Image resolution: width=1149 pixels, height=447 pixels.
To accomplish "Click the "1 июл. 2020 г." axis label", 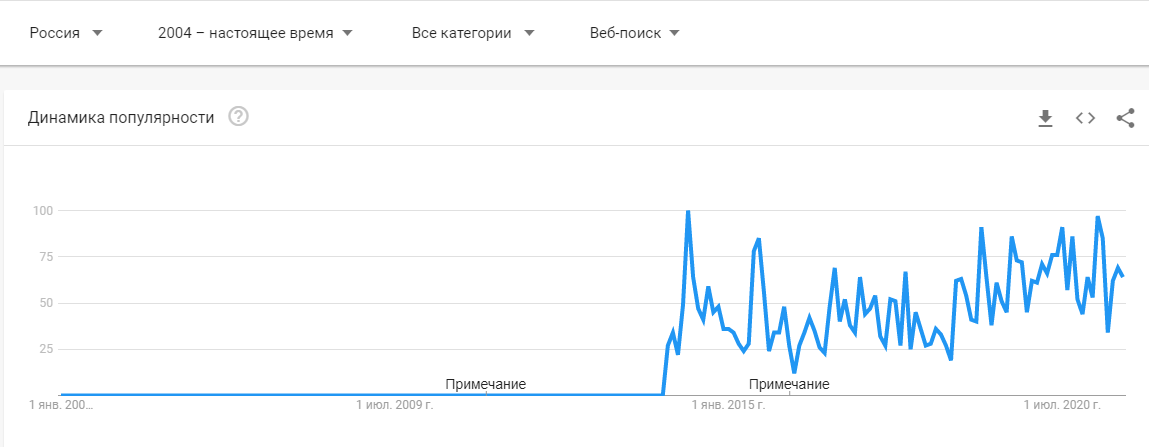I will point(1061,405).
